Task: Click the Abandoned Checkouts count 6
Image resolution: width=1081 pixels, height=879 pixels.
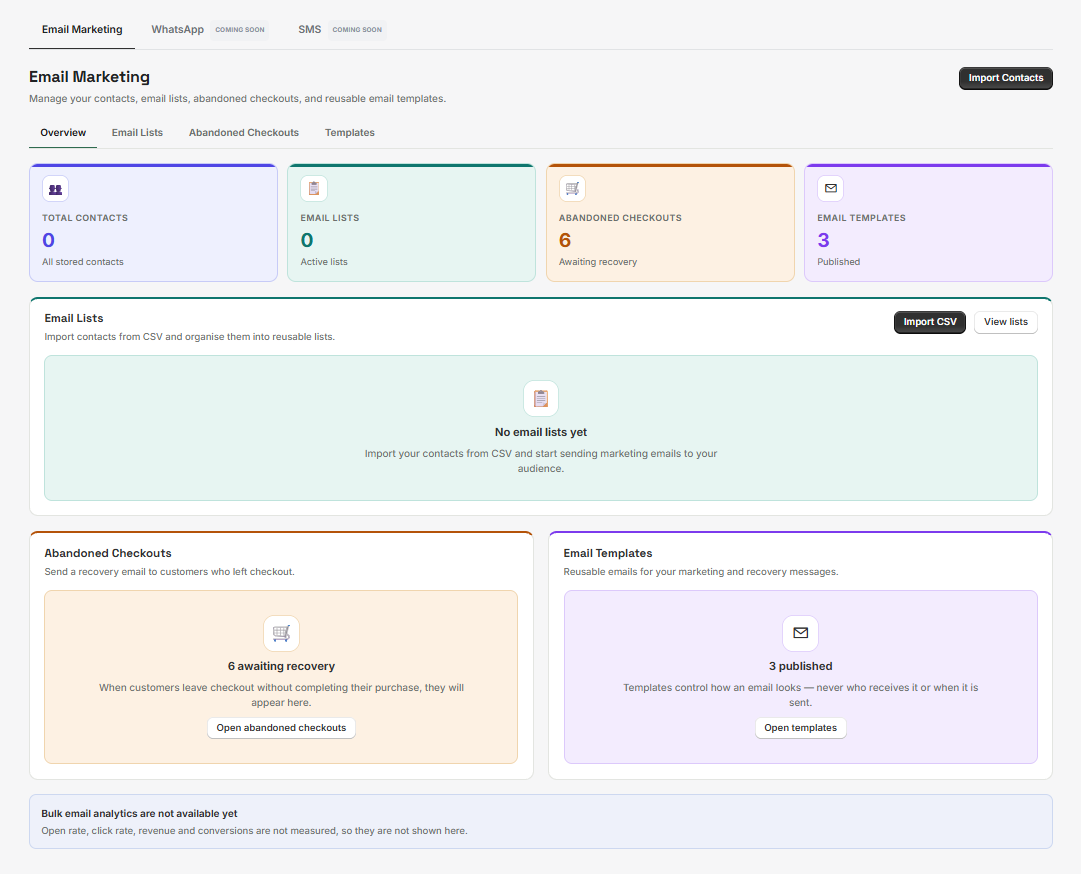Action: pyautogui.click(x=565, y=241)
